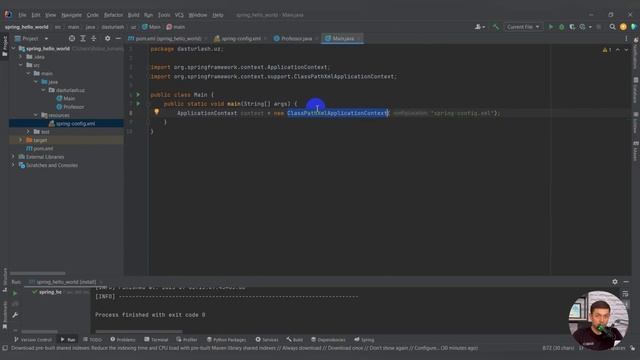
Task: Build the project with the hammer icon
Action: tap(496, 27)
